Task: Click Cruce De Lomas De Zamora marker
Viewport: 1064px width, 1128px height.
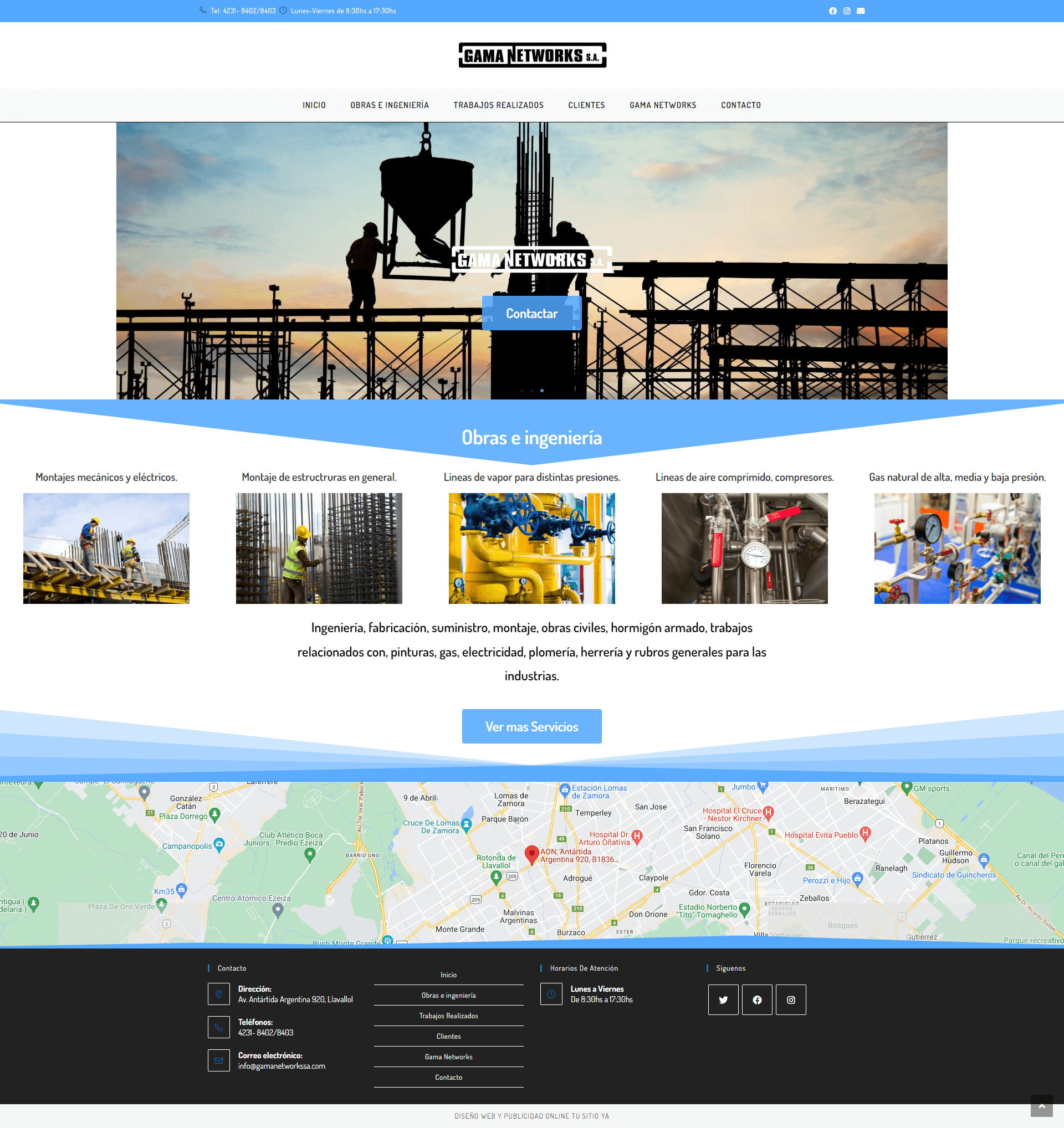Action: click(x=467, y=825)
